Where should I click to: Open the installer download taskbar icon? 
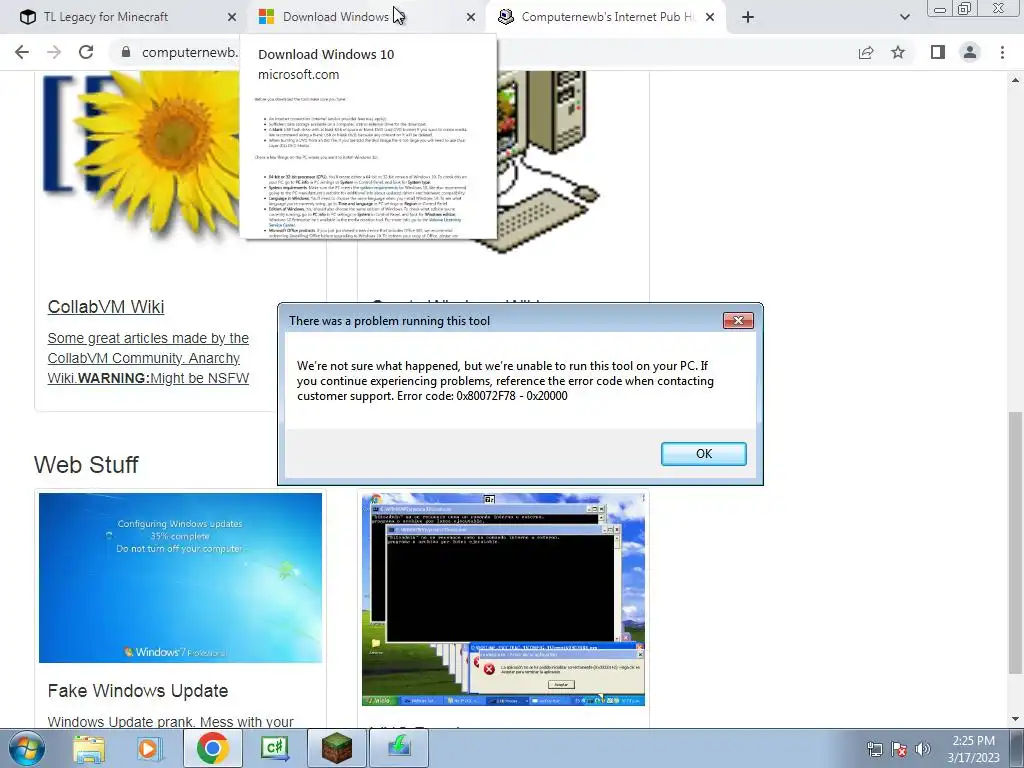399,748
